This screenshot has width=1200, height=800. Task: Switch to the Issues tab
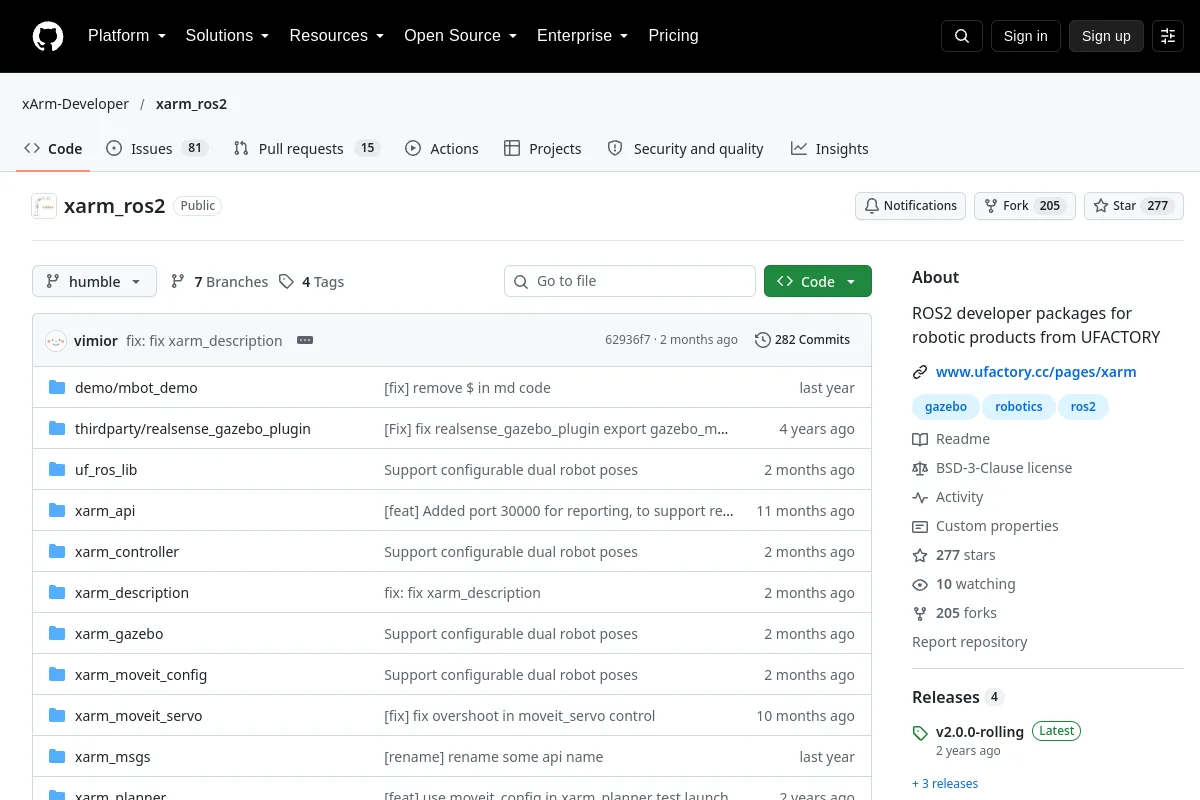(x=156, y=148)
